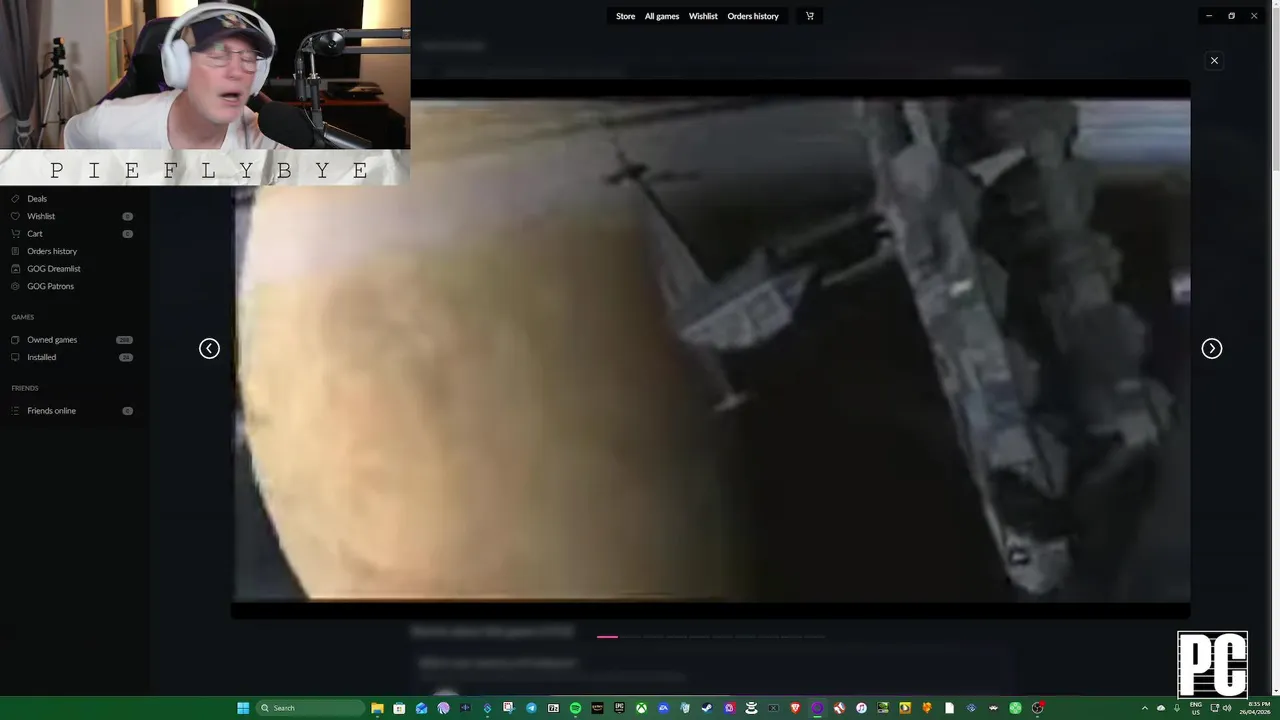Open the Mail app from the taskbar
This screenshot has width=1280, height=720.
coord(421,708)
